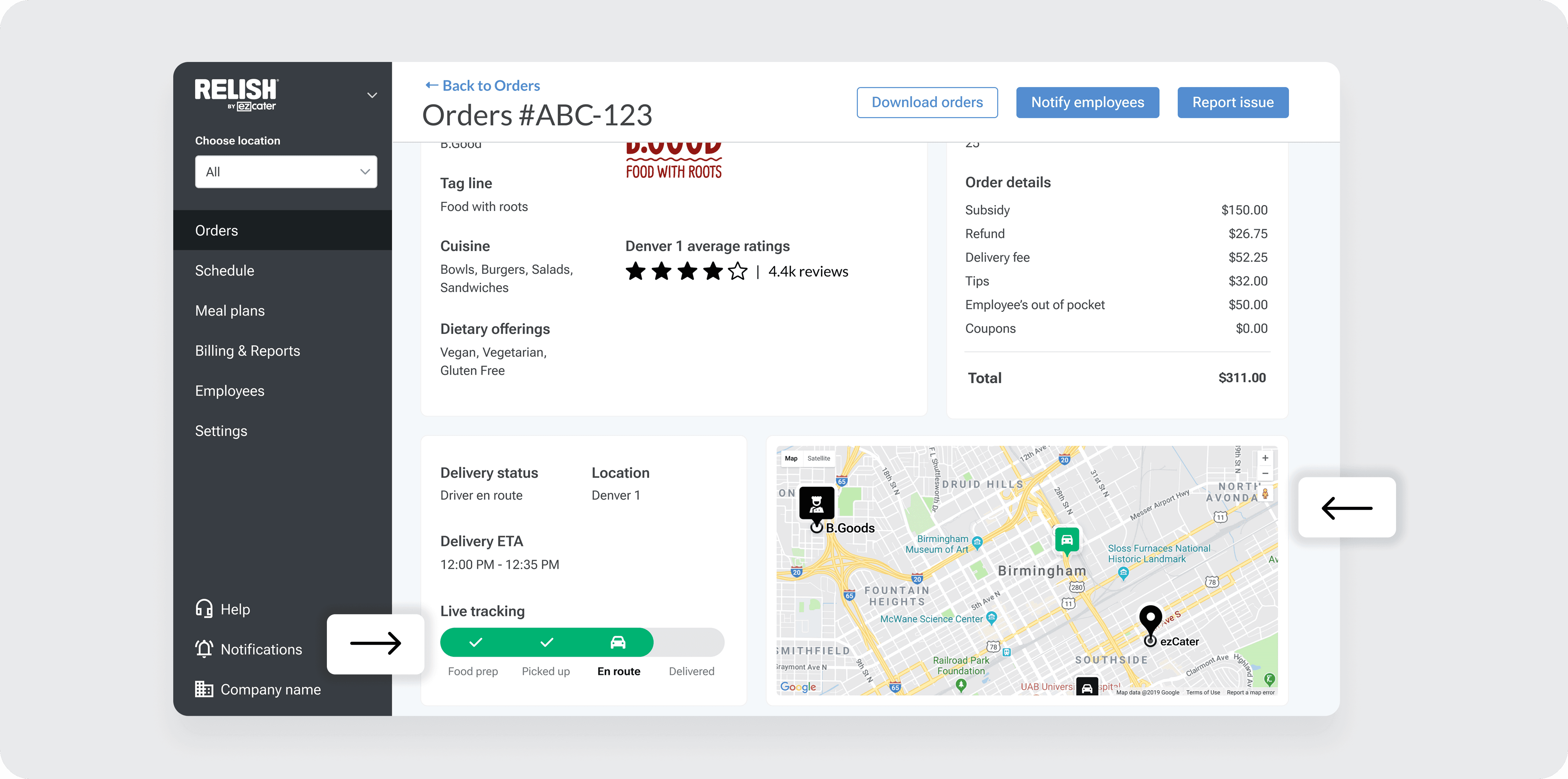Open the Schedule menu item

(224, 270)
